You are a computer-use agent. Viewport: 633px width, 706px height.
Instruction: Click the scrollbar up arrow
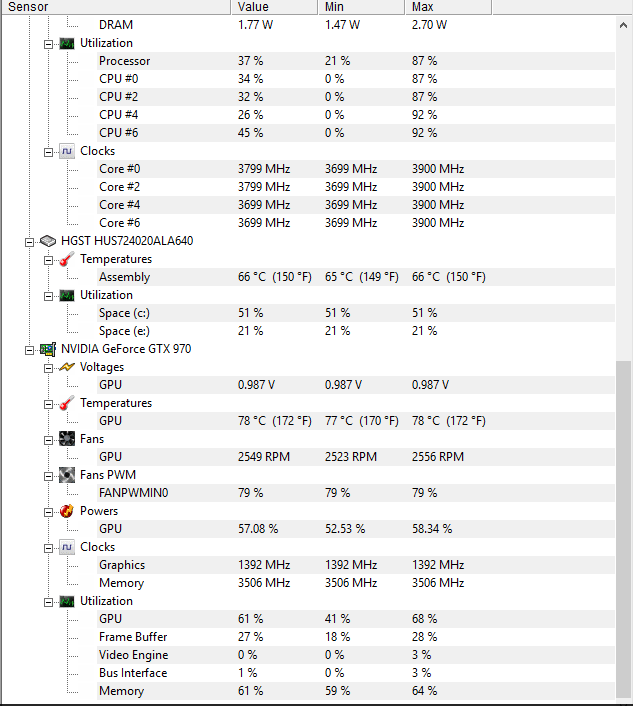point(624,25)
